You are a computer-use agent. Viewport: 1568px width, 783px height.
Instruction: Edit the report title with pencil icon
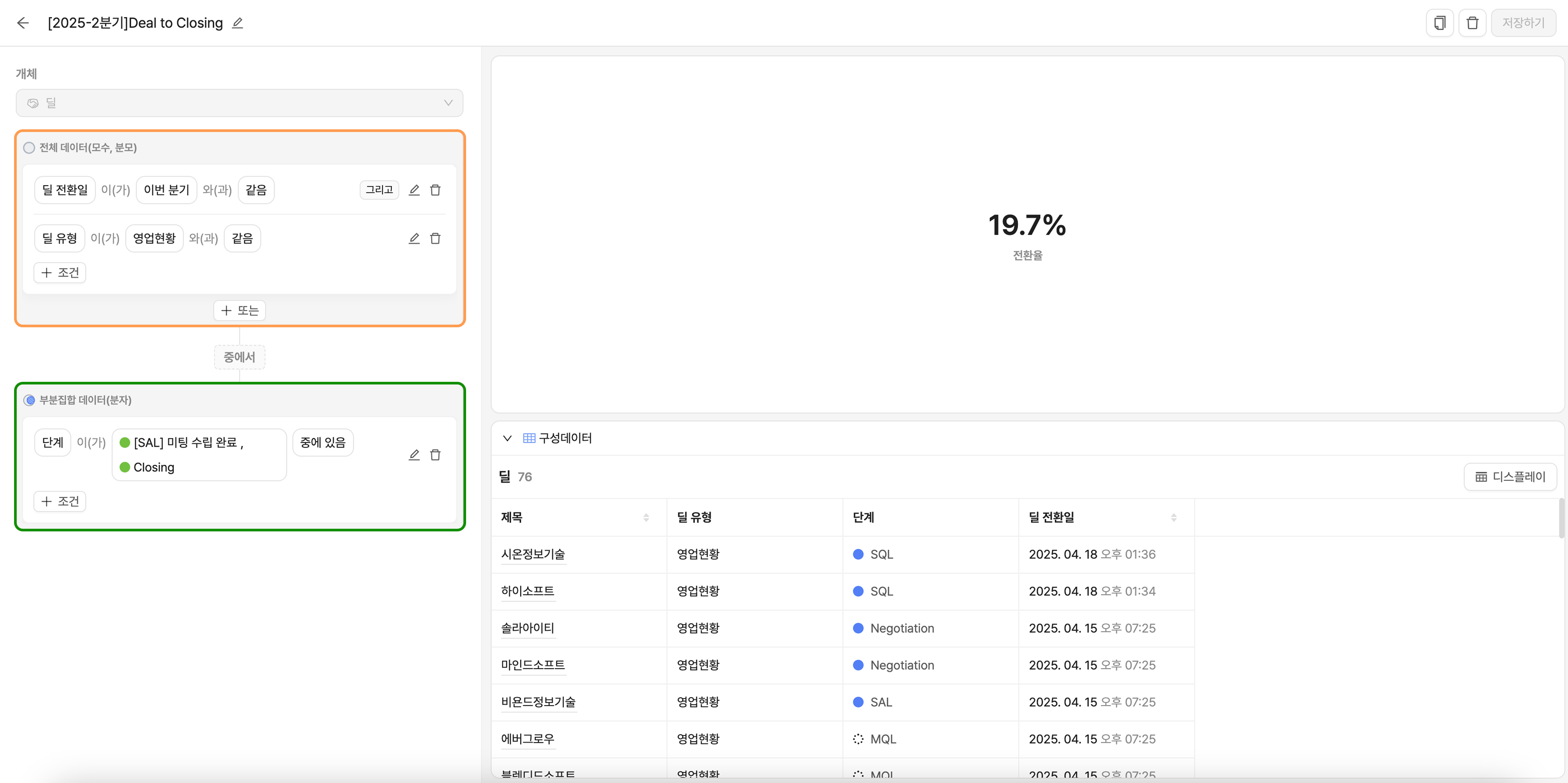pos(237,23)
